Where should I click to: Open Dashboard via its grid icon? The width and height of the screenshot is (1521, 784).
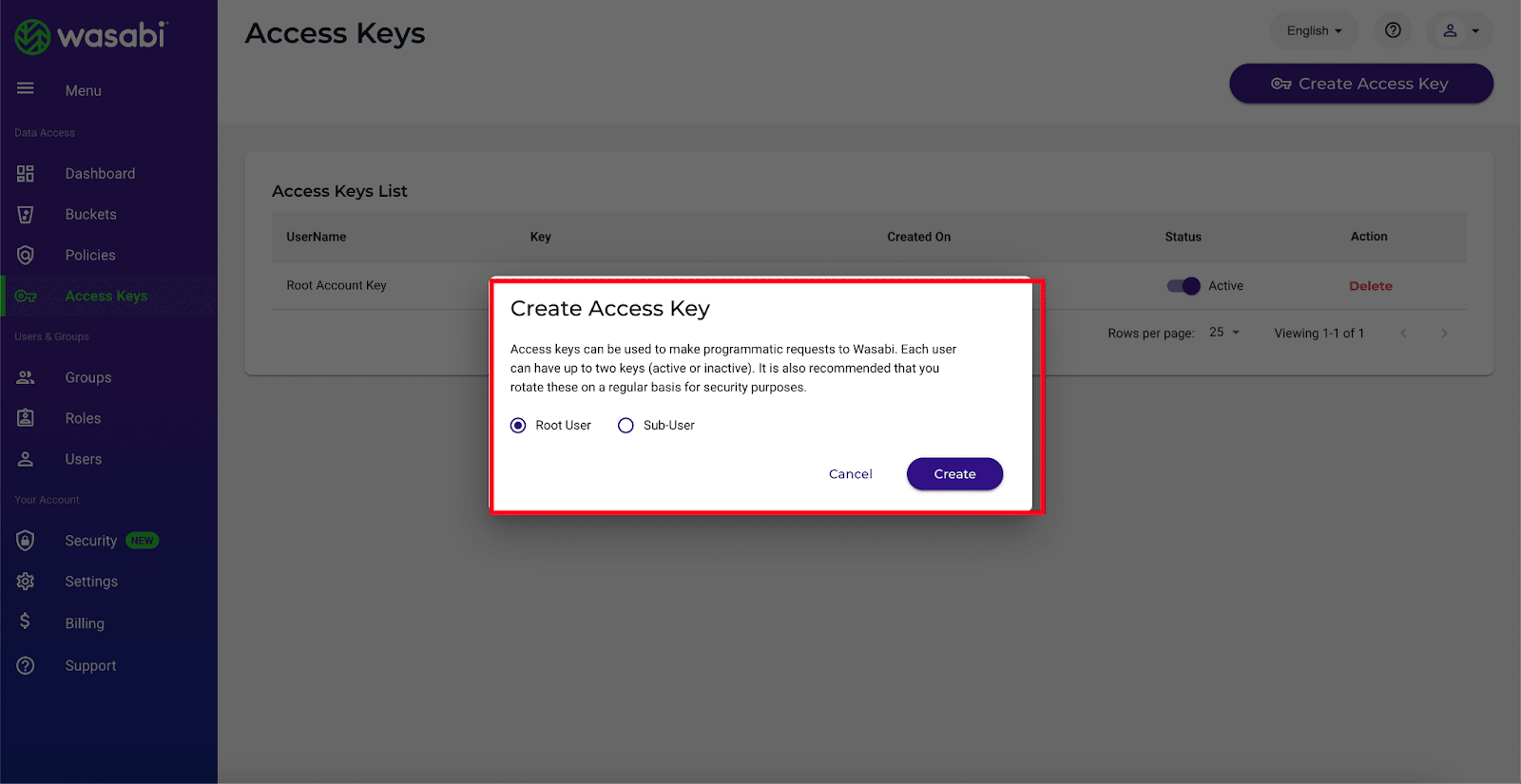click(26, 174)
